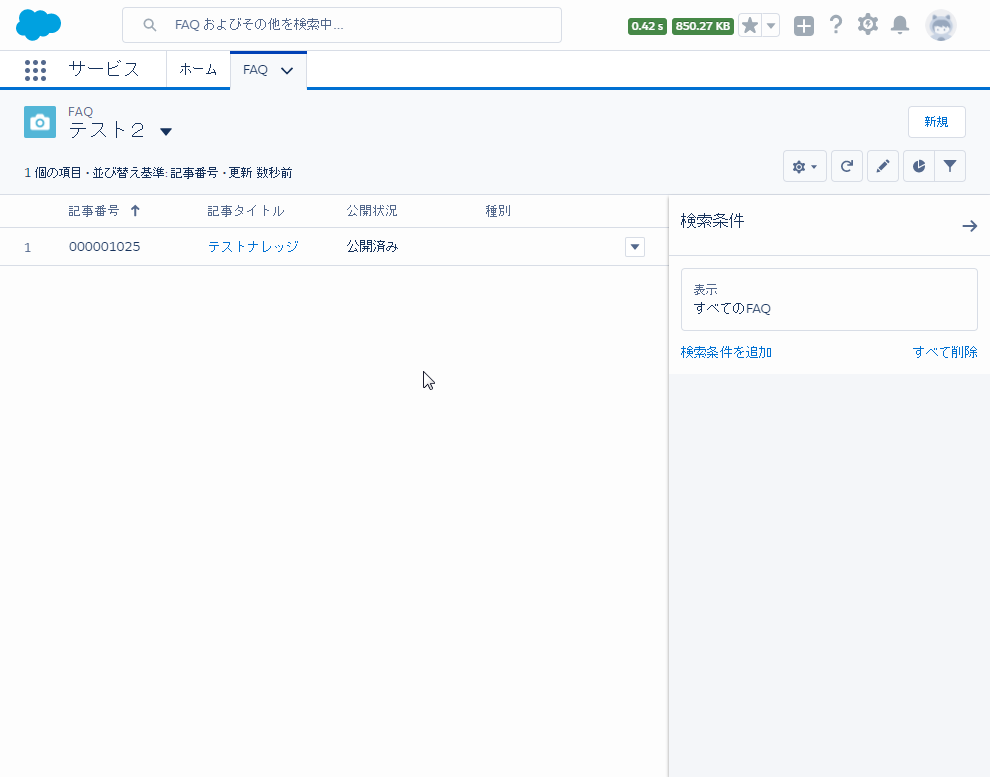Open the App Launcher grid icon
990x777 pixels.
coord(35,70)
